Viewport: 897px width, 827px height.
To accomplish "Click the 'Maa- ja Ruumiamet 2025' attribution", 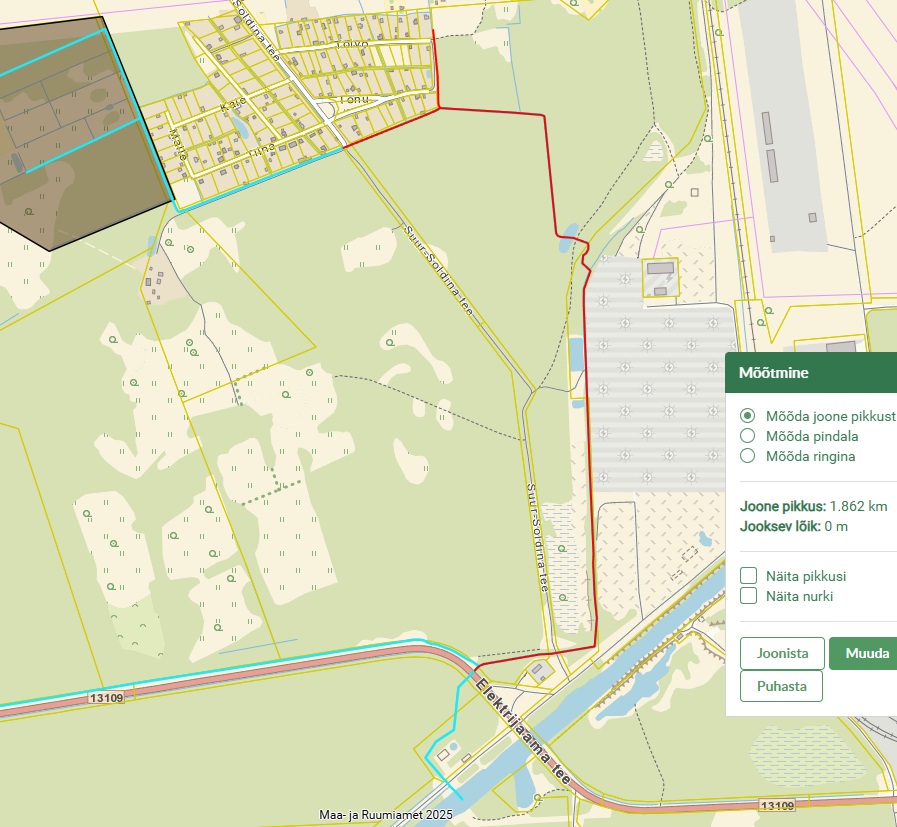I will [386, 815].
